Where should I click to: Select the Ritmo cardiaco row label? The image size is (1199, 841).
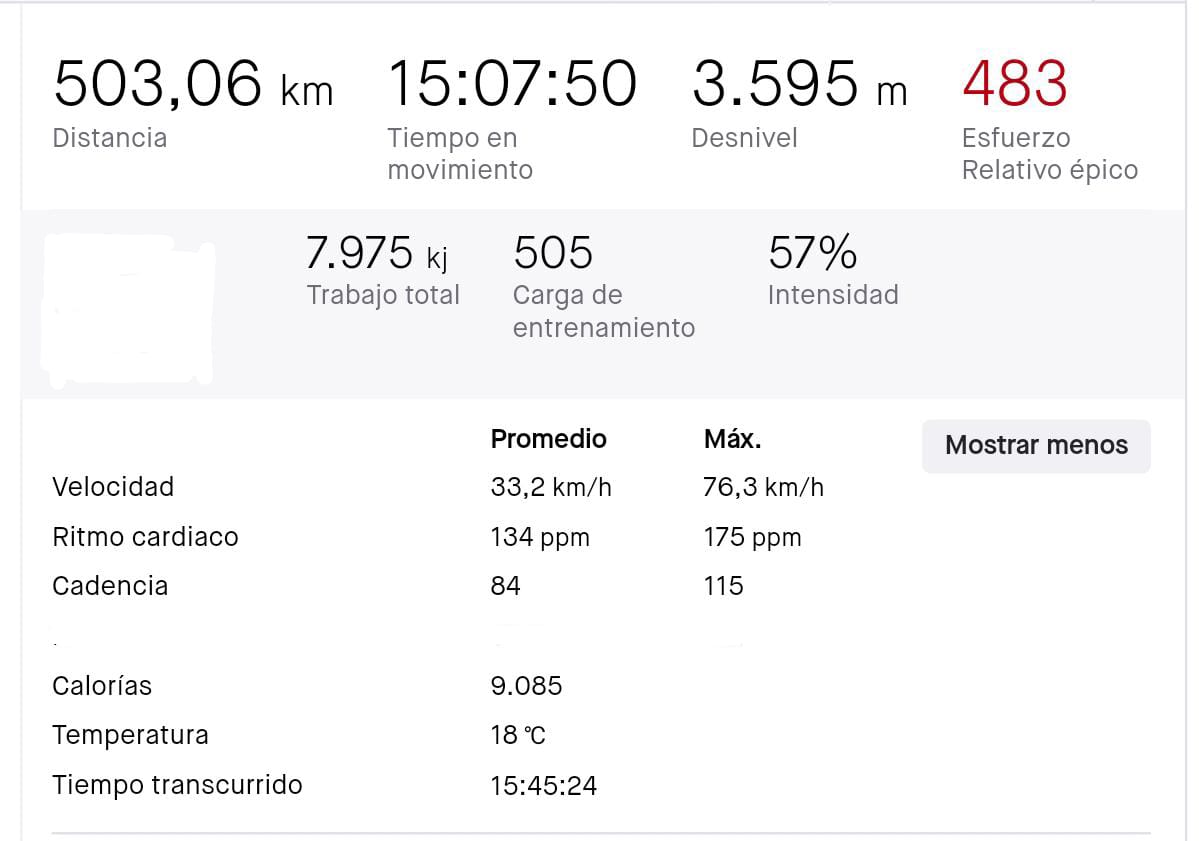click(145, 537)
